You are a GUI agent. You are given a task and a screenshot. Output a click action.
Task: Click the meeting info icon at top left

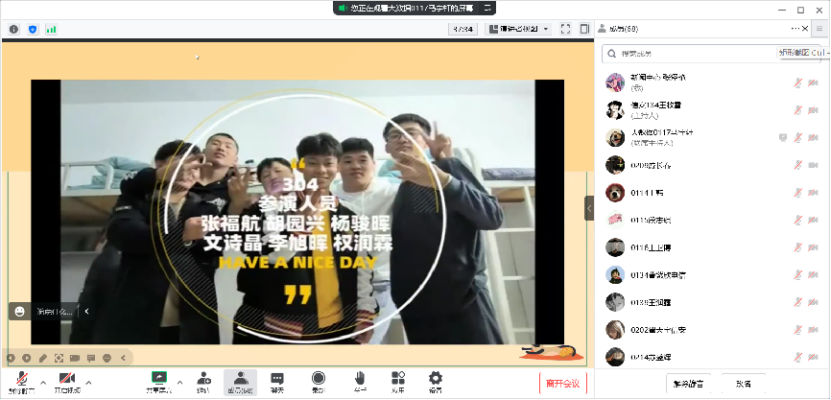point(14,29)
